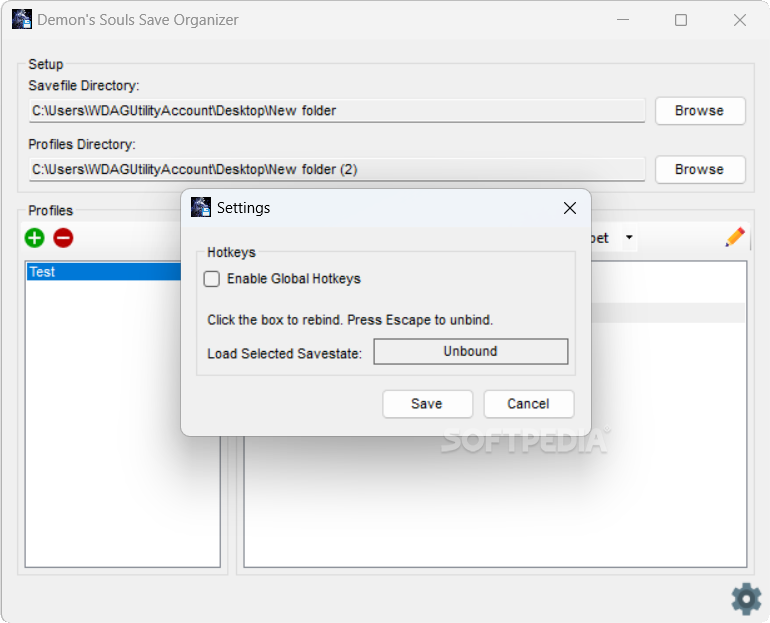Open settings via the gear icon
This screenshot has height=623, width=770.
point(746,598)
